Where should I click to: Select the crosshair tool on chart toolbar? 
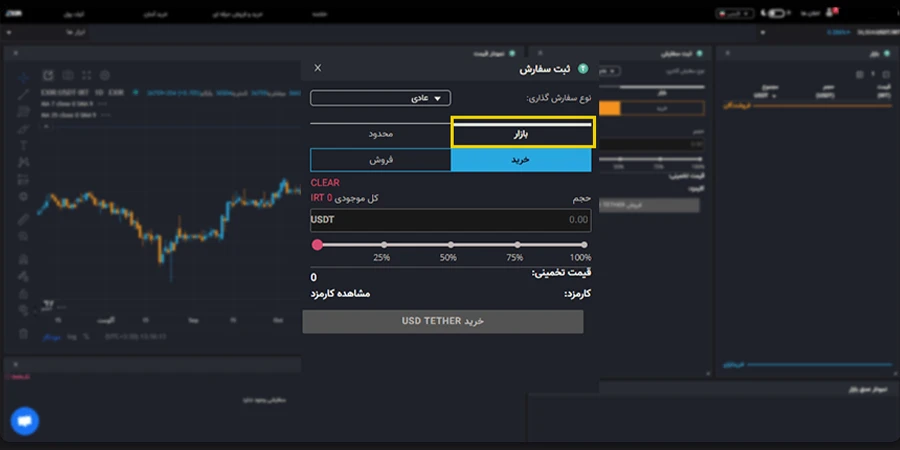point(23,77)
